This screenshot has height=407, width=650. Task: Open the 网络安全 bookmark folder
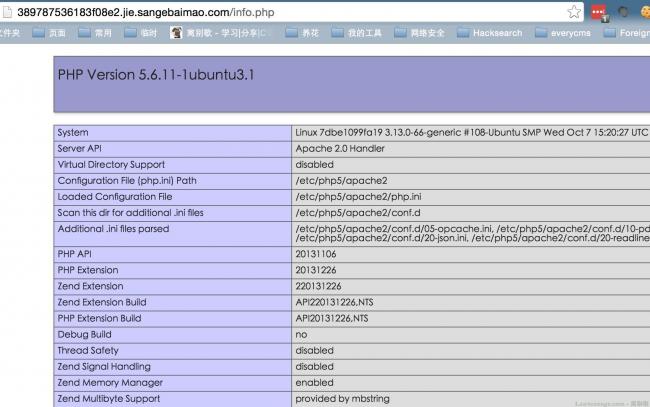(x=420, y=33)
